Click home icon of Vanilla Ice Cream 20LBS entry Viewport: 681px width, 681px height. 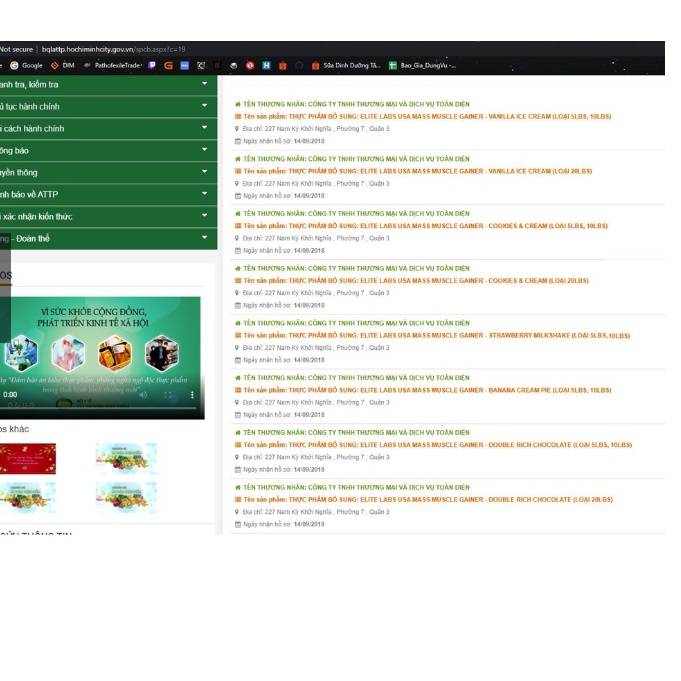point(238,159)
